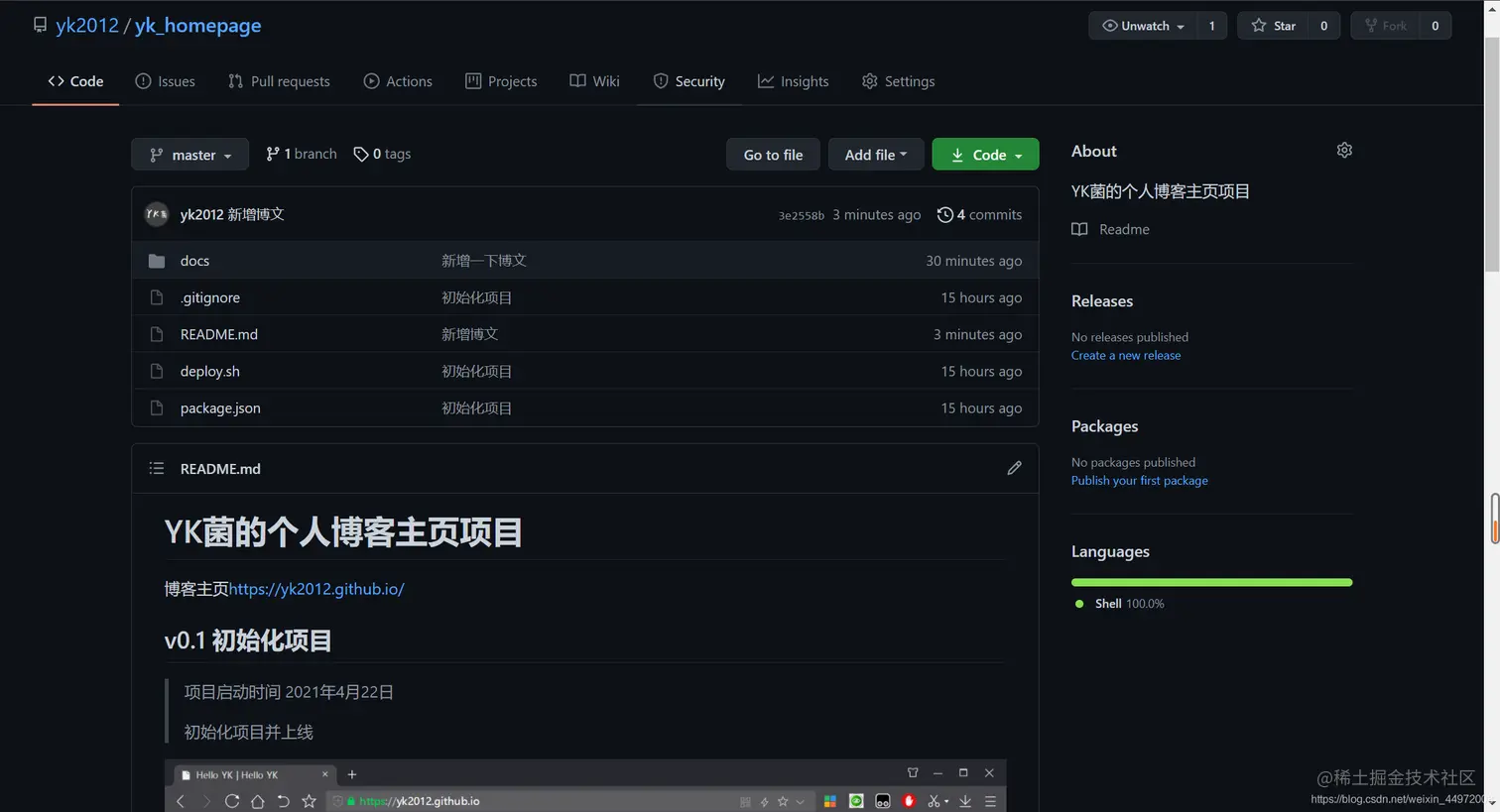Image resolution: width=1500 pixels, height=812 pixels.
Task: Expand the Add file dropdown
Action: 876,155
